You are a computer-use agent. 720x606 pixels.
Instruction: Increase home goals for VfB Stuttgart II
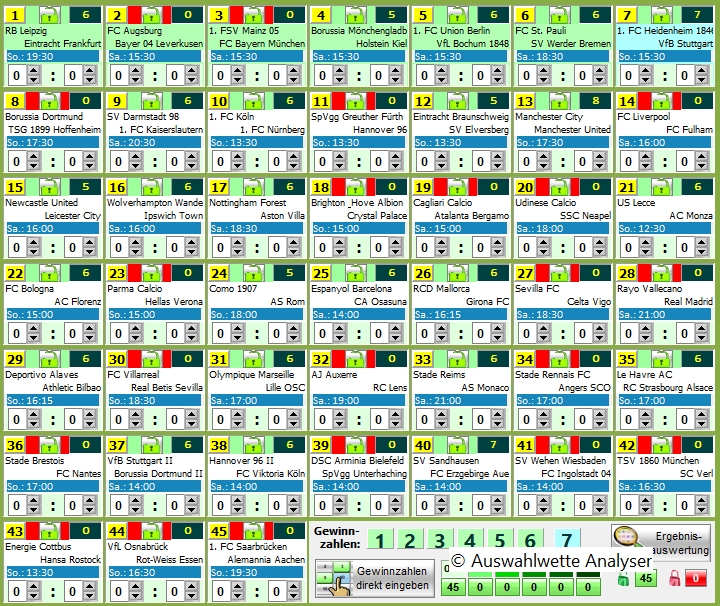[x=135, y=500]
